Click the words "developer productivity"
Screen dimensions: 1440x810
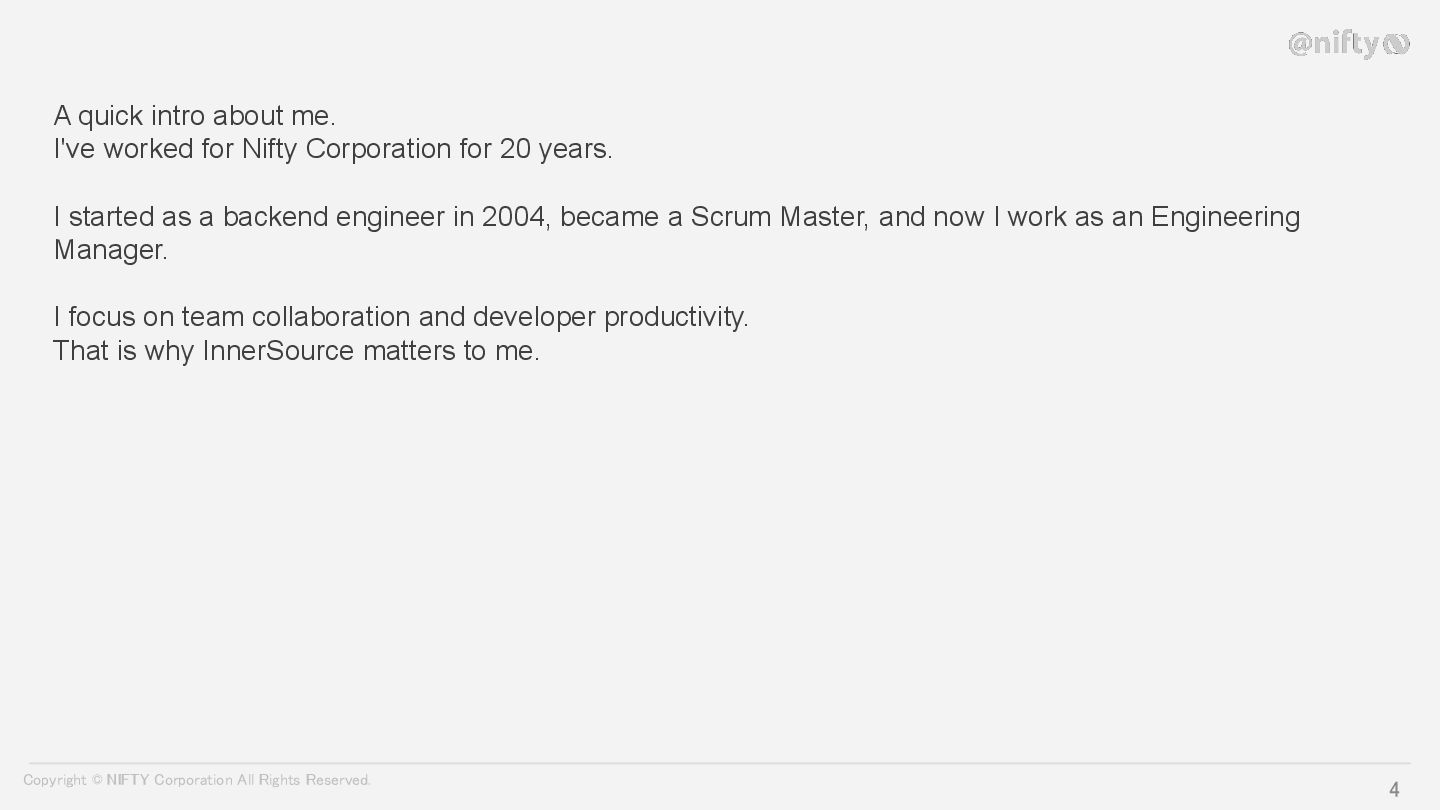[609, 318]
